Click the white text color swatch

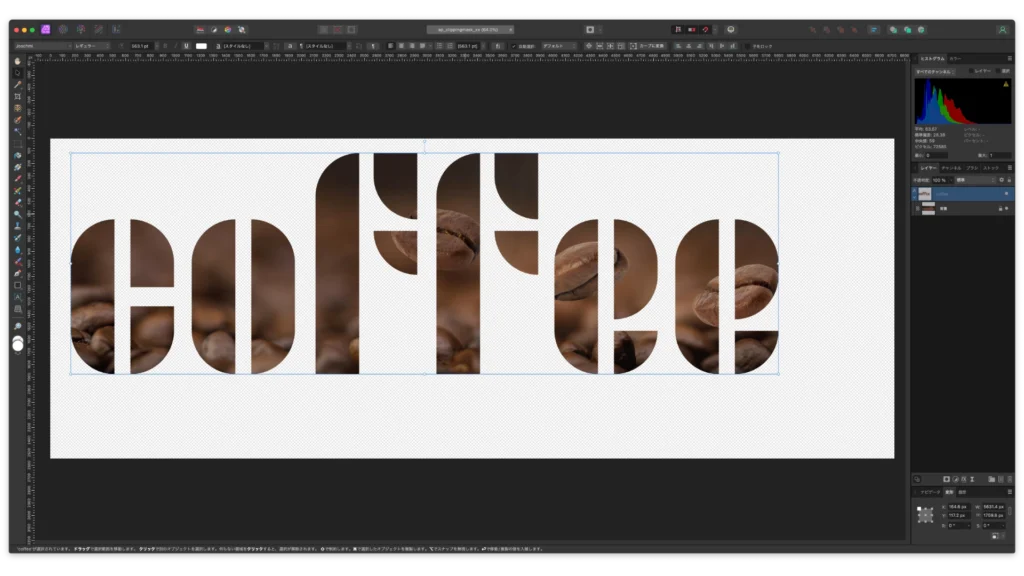click(201, 46)
